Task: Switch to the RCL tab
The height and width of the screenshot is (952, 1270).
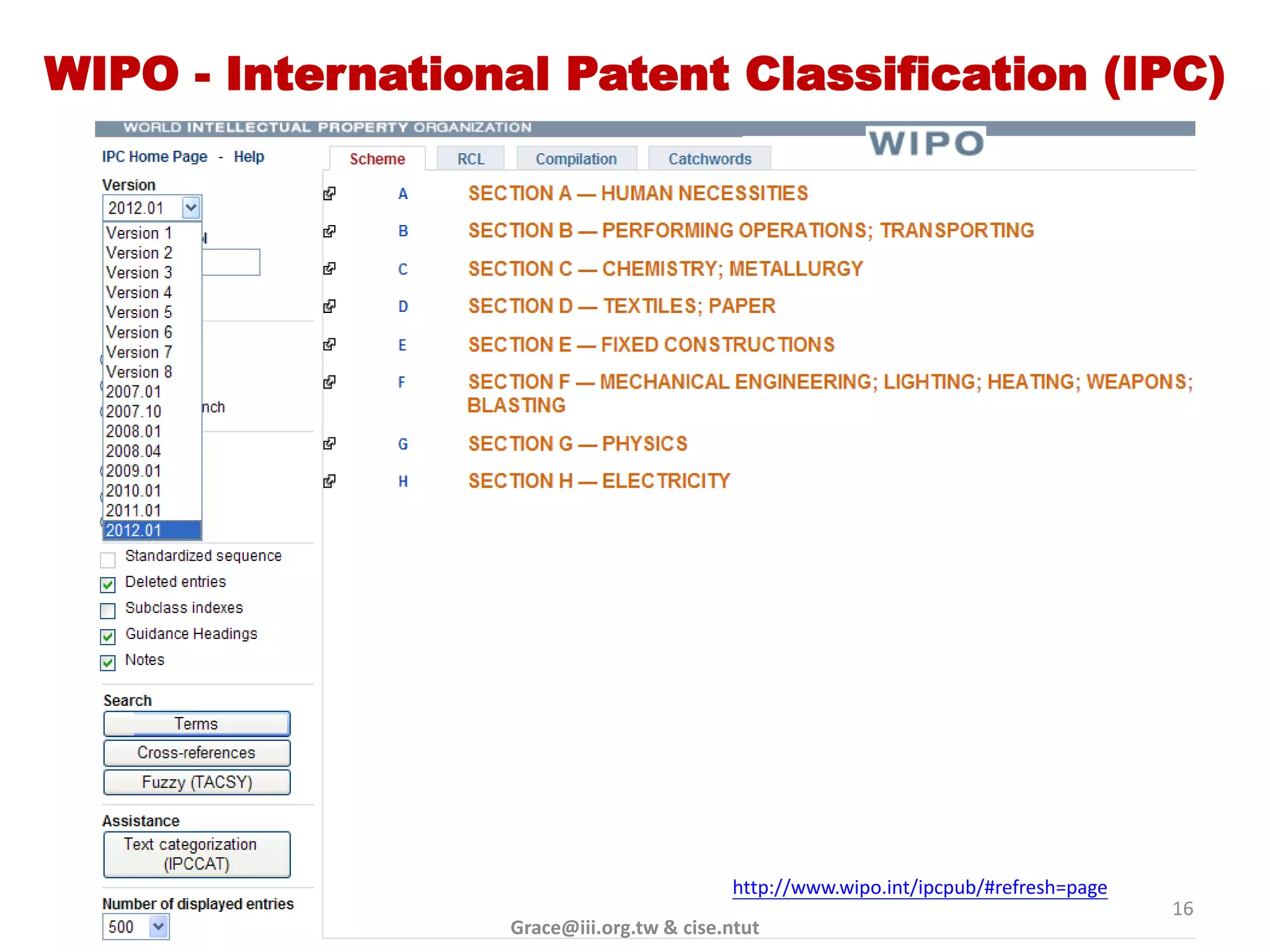Action: click(x=471, y=159)
